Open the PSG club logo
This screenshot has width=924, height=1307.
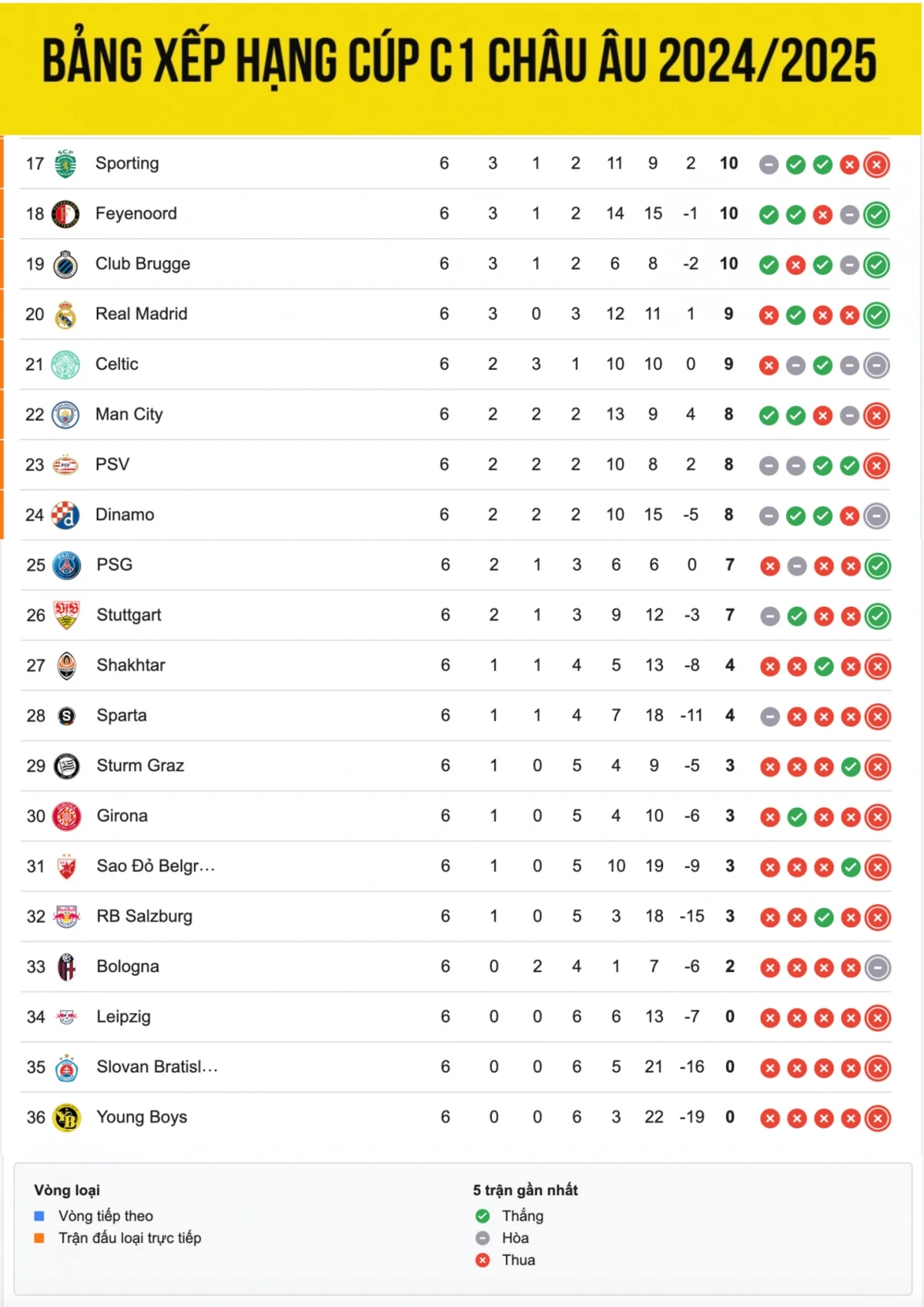[x=67, y=565]
